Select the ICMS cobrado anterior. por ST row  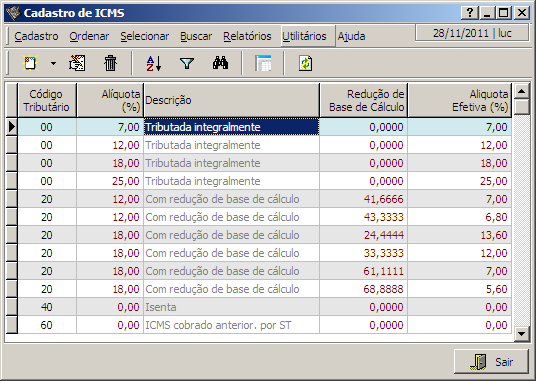[265, 325]
